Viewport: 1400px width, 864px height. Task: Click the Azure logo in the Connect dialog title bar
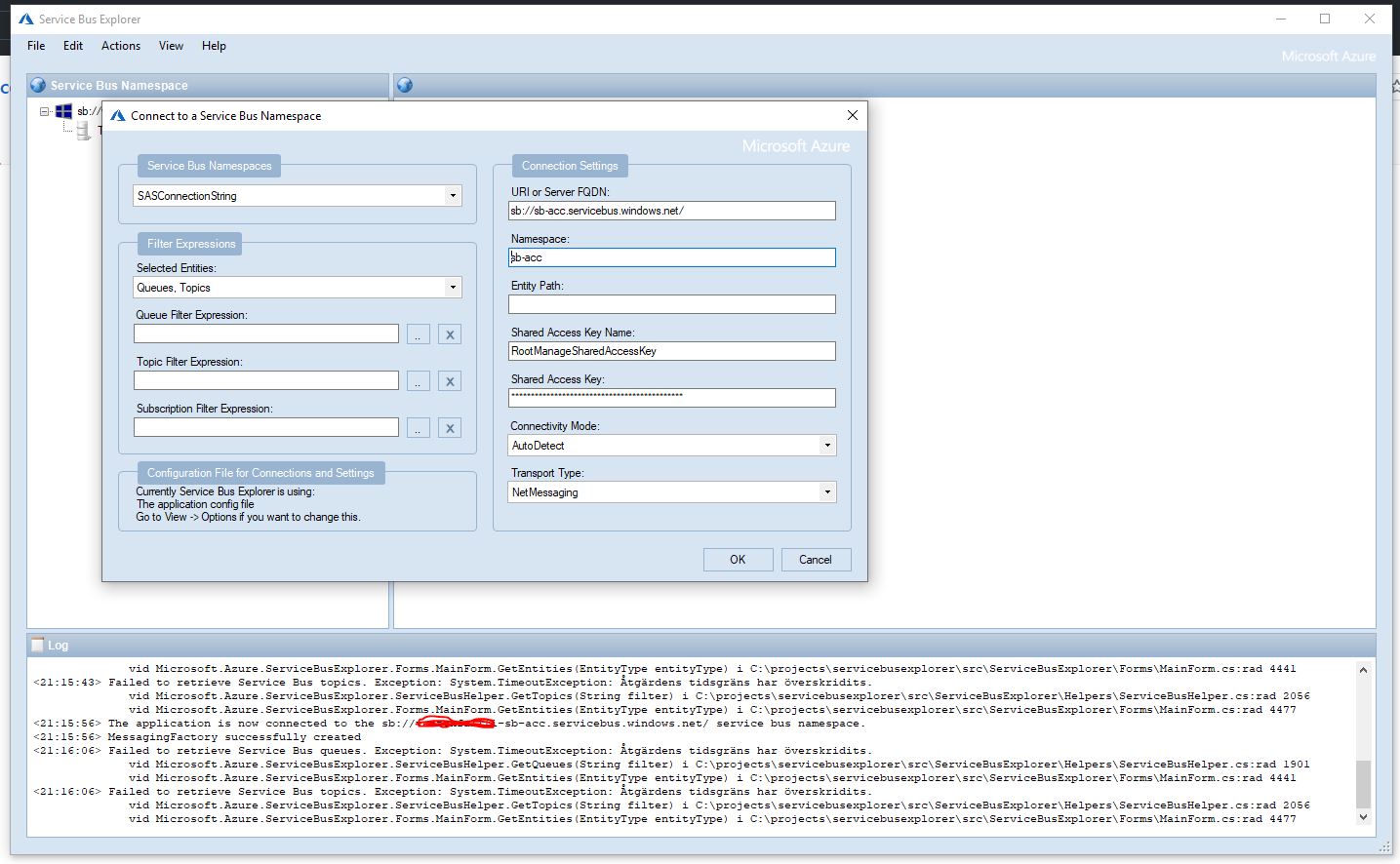(117, 114)
